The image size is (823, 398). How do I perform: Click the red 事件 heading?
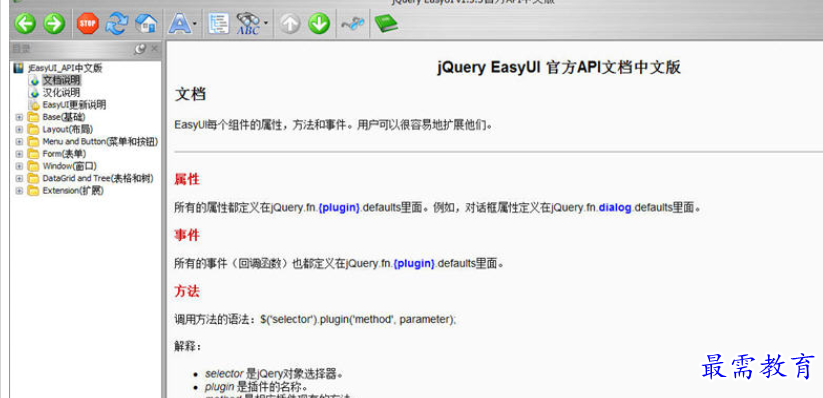[187, 235]
